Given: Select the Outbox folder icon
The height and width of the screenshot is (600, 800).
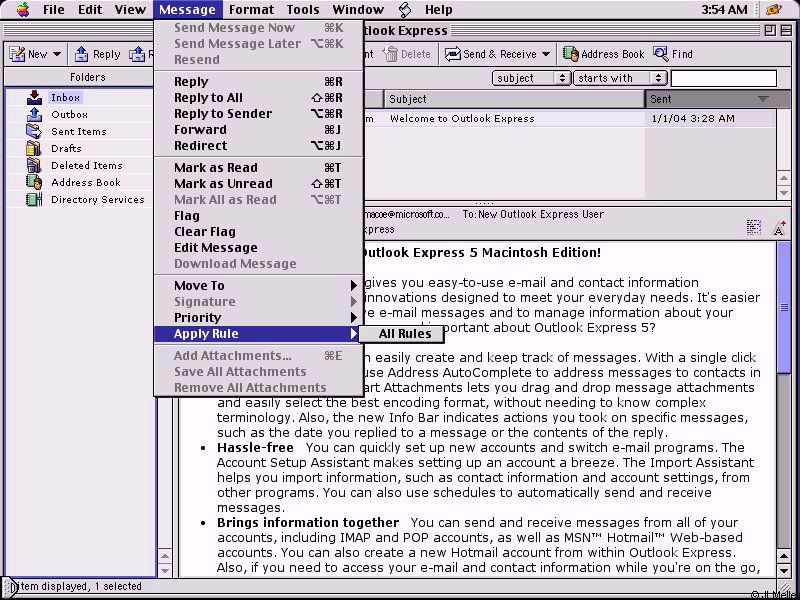Looking at the screenshot, I should [x=34, y=114].
